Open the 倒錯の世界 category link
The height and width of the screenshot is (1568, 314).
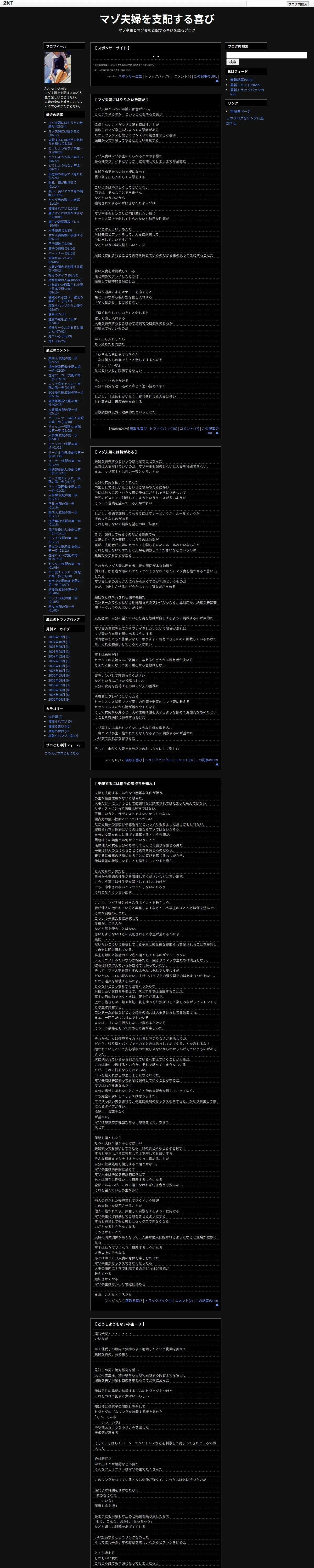[59, 731]
